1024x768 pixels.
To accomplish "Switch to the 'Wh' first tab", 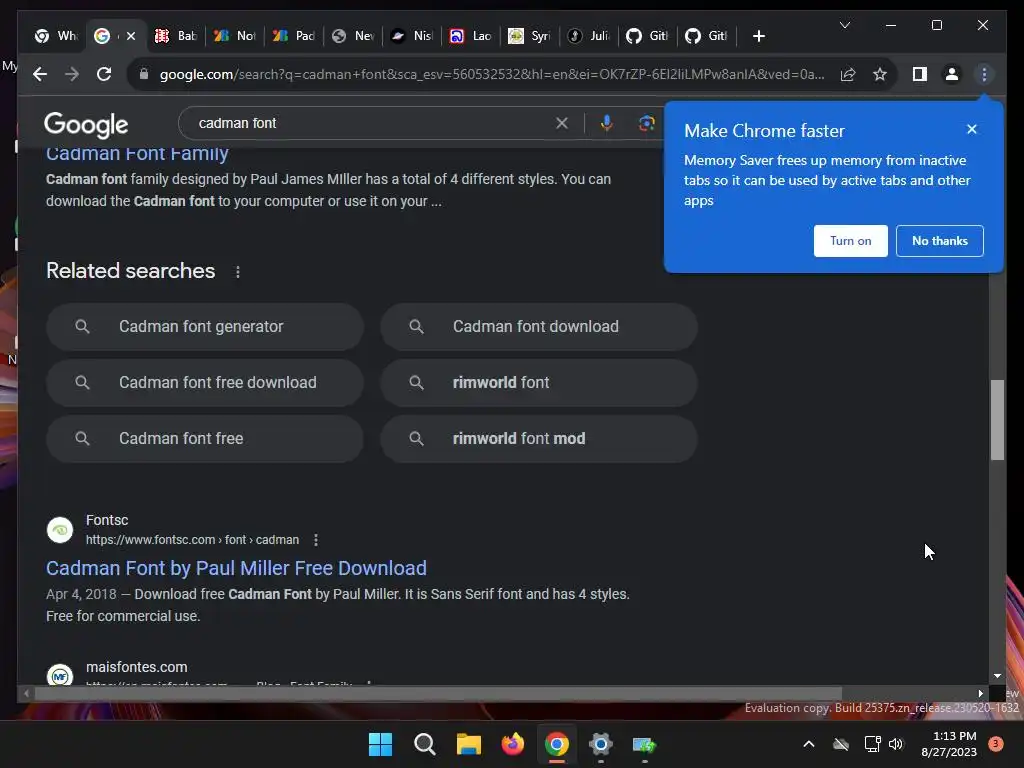I will [56, 36].
